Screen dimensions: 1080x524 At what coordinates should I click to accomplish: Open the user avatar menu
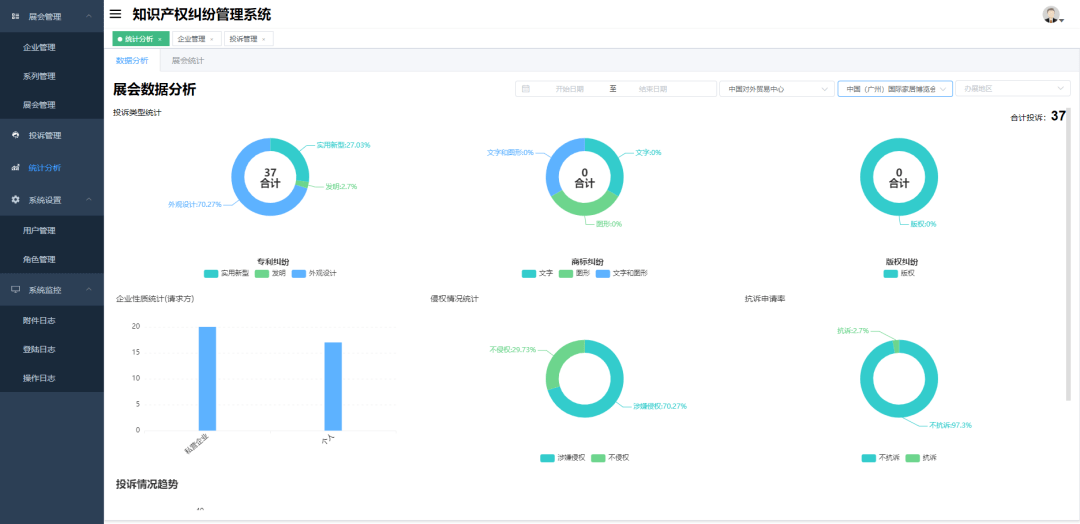1052,14
